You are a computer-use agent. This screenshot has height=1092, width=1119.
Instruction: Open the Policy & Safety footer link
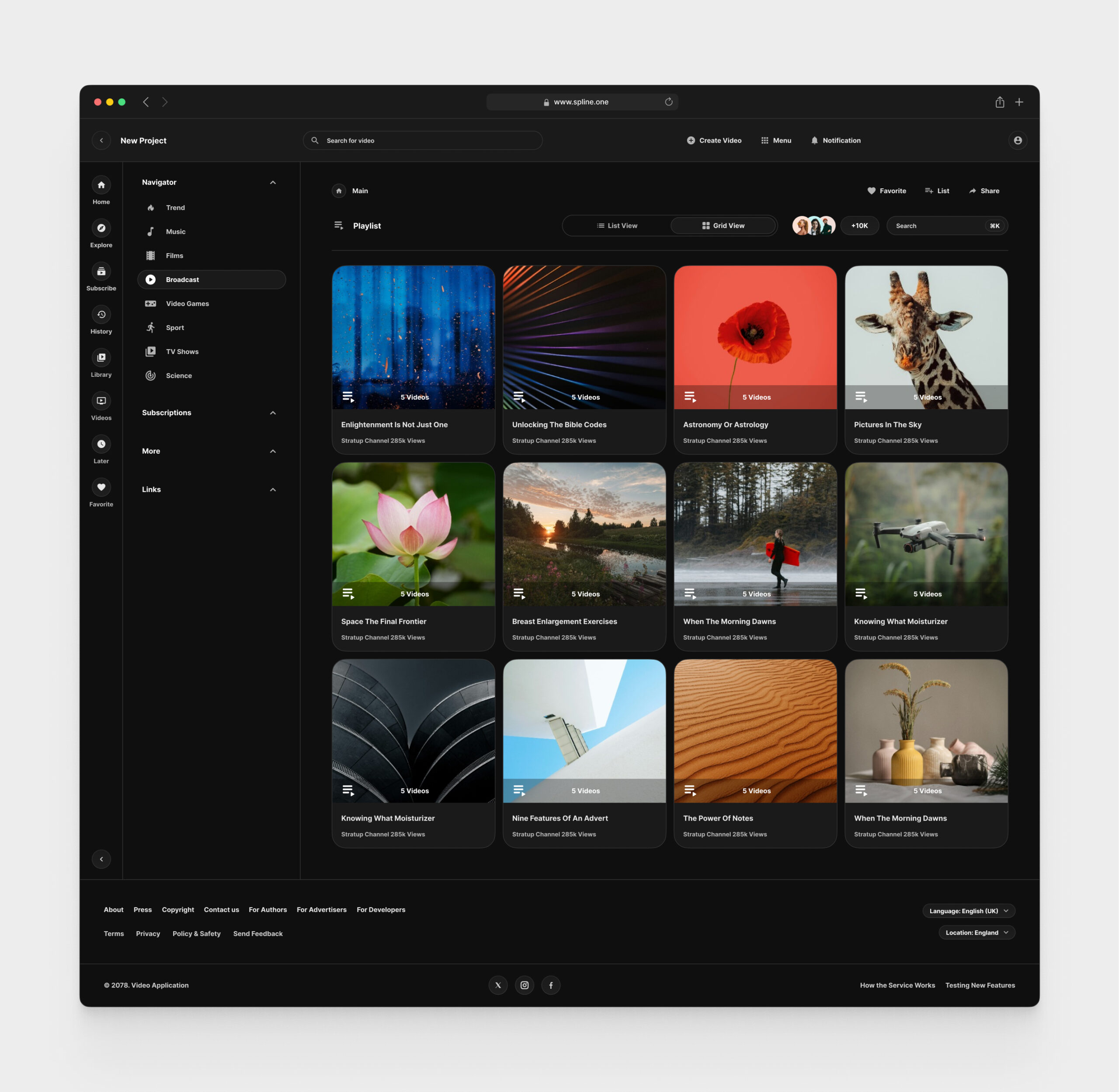coord(196,934)
